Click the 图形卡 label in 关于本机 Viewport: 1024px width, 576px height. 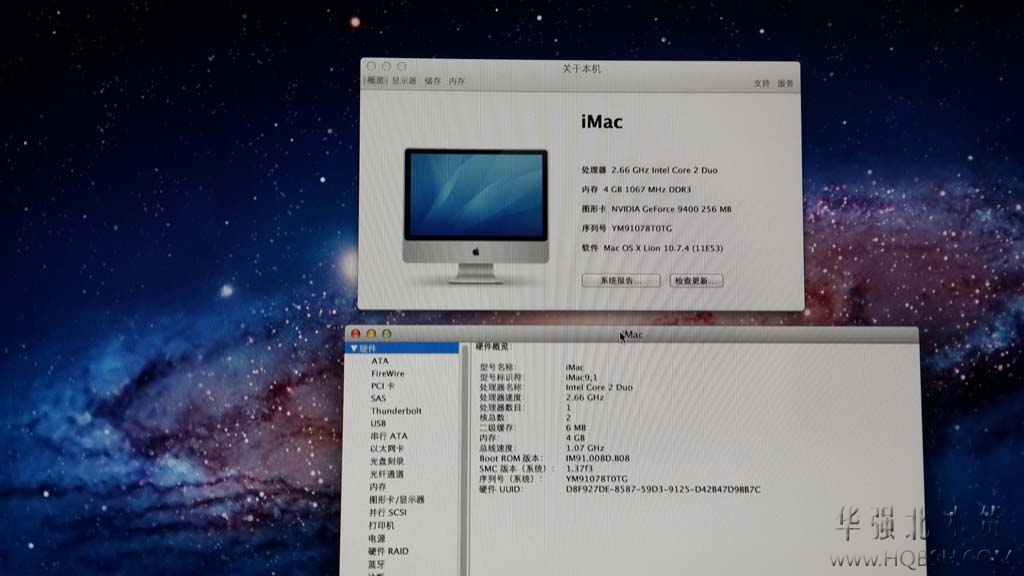(x=594, y=209)
